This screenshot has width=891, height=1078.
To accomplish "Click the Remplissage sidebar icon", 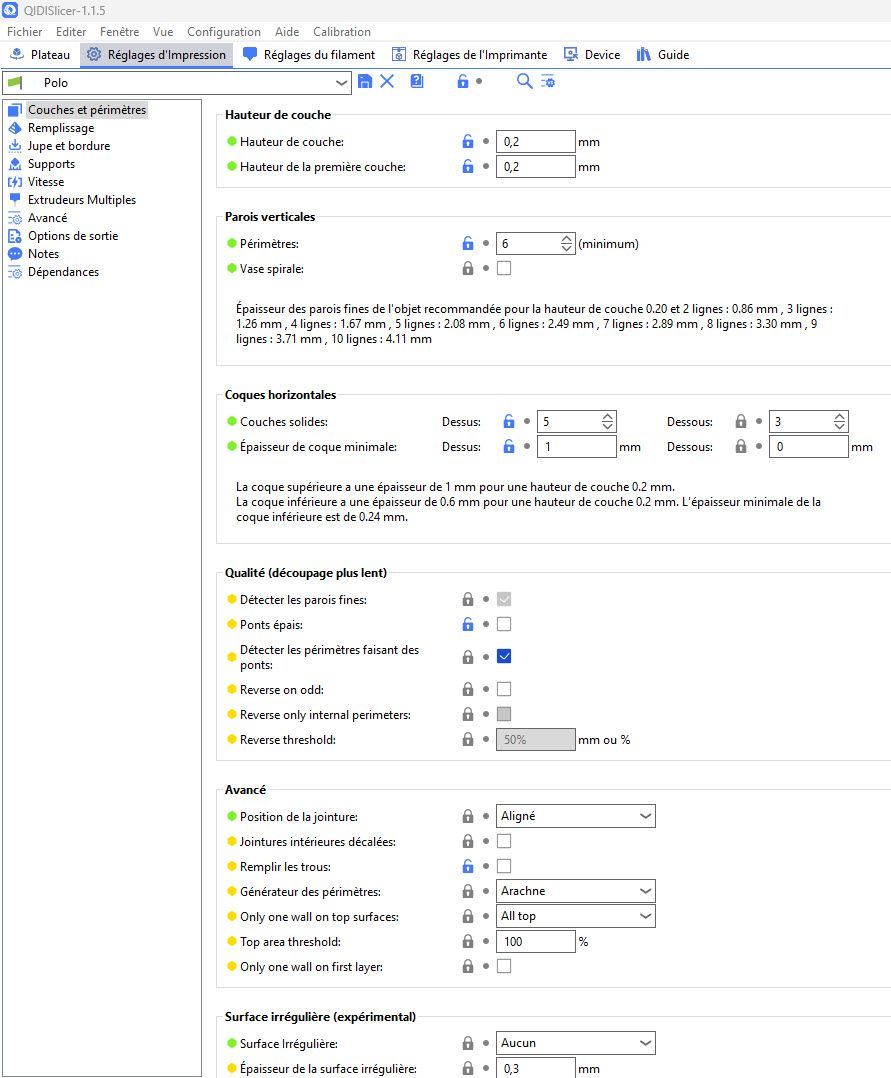I will pyautogui.click(x=15, y=128).
